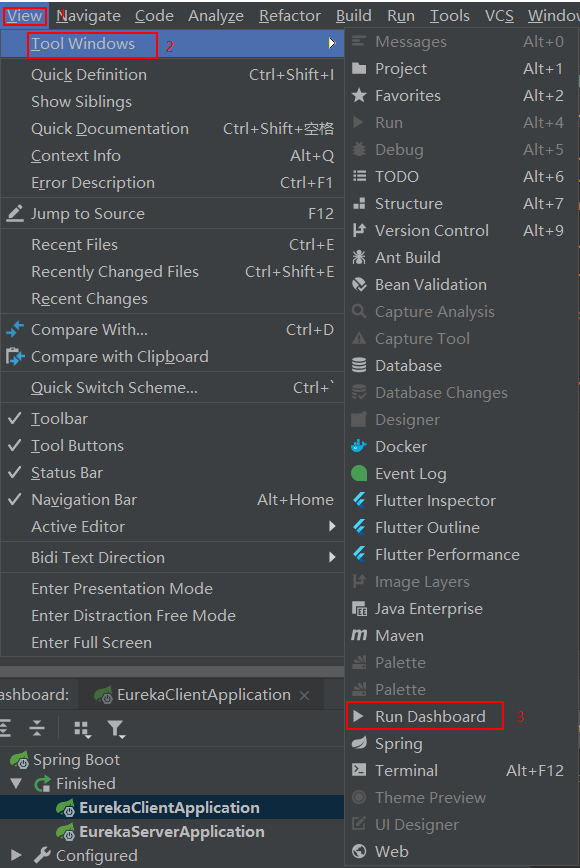This screenshot has height=868, width=580.
Task: Expand the Configured tree node
Action: 16,855
